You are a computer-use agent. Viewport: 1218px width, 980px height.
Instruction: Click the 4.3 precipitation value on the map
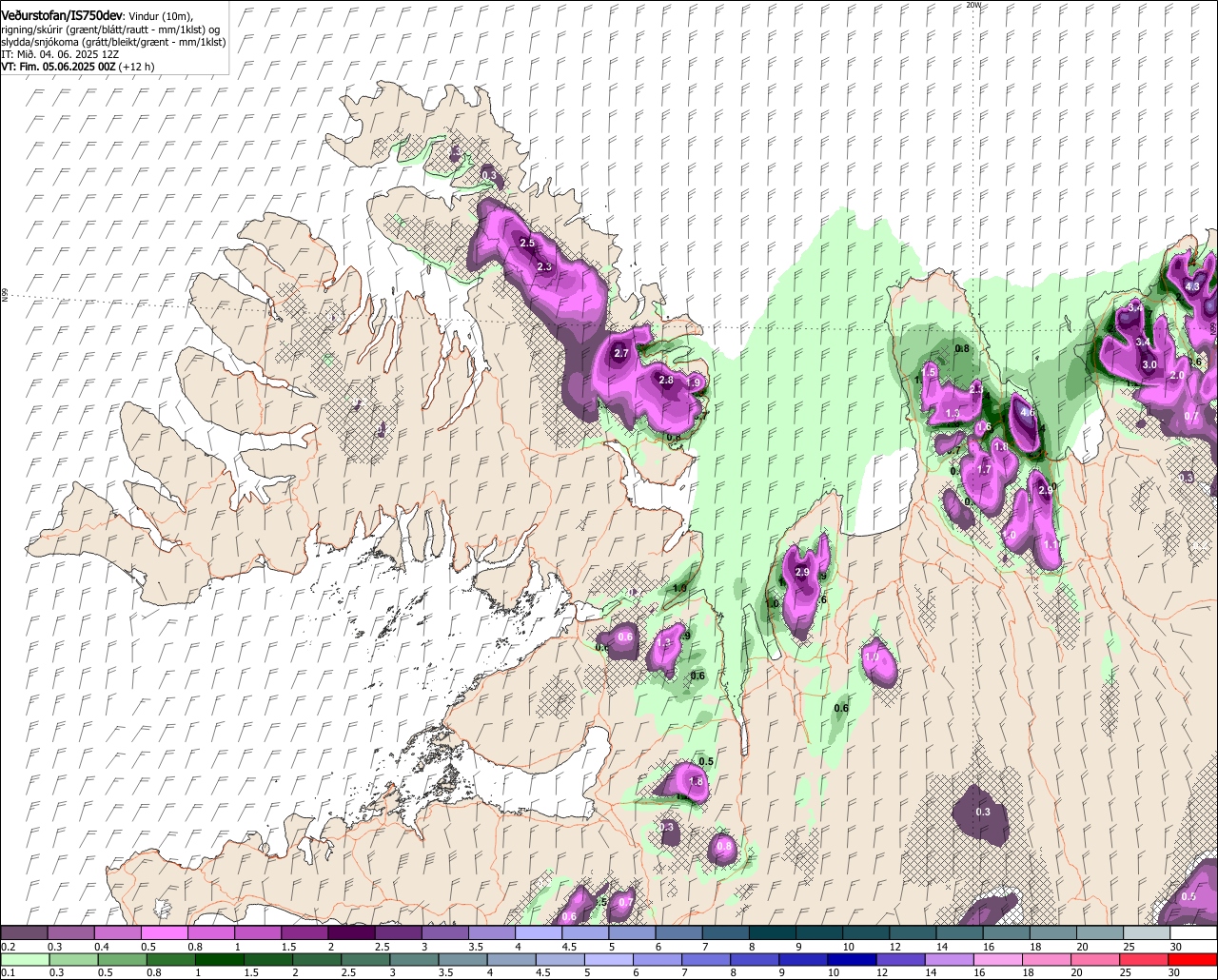click(1192, 286)
